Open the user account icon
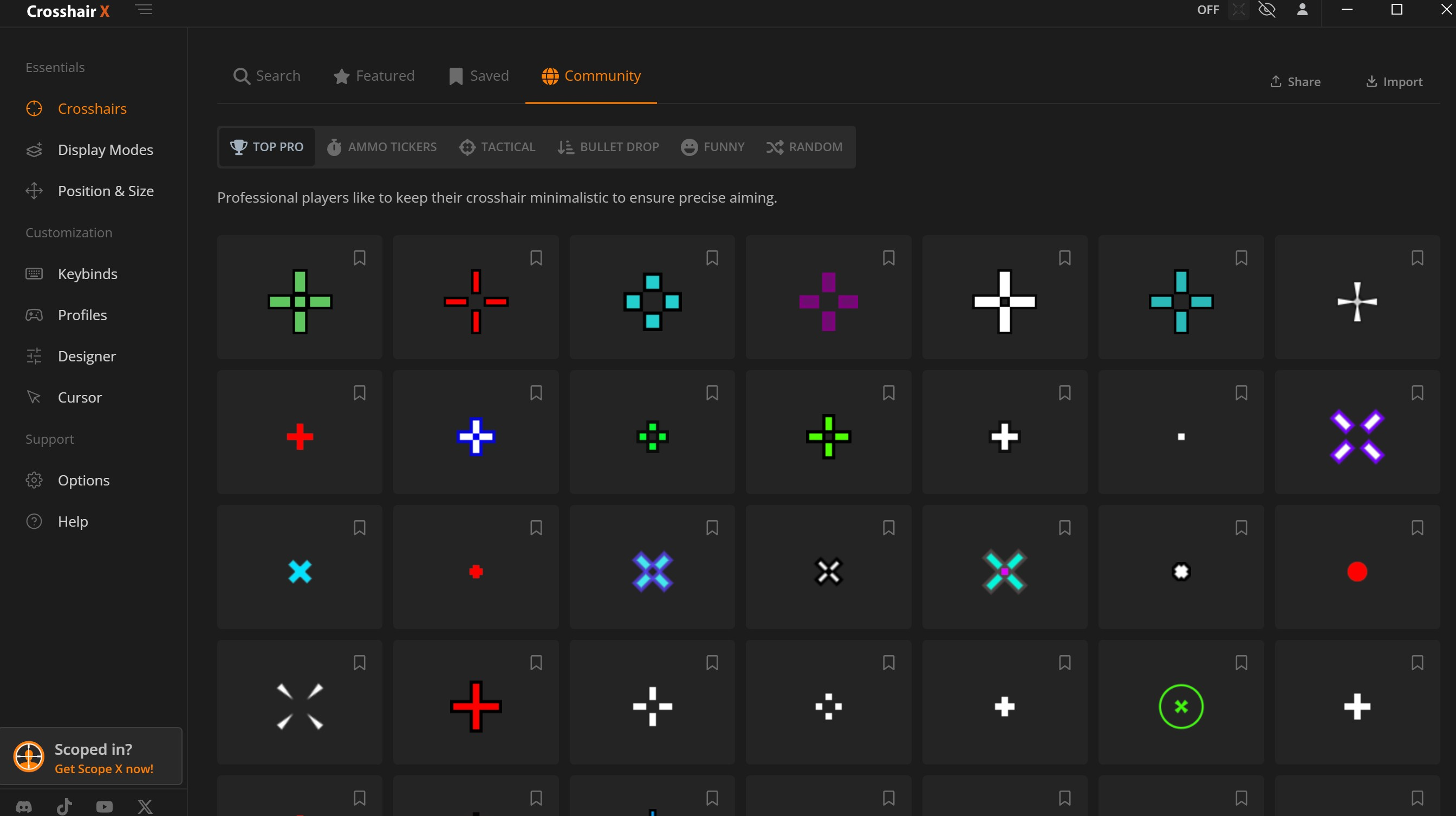The image size is (1456, 816). [1302, 10]
